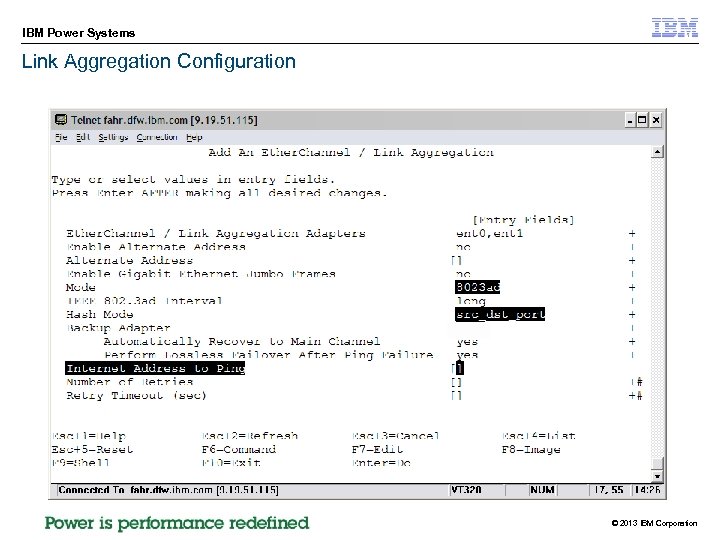Click Esc+1=Help shortcut text
The width and height of the screenshot is (720, 540).
89,436
